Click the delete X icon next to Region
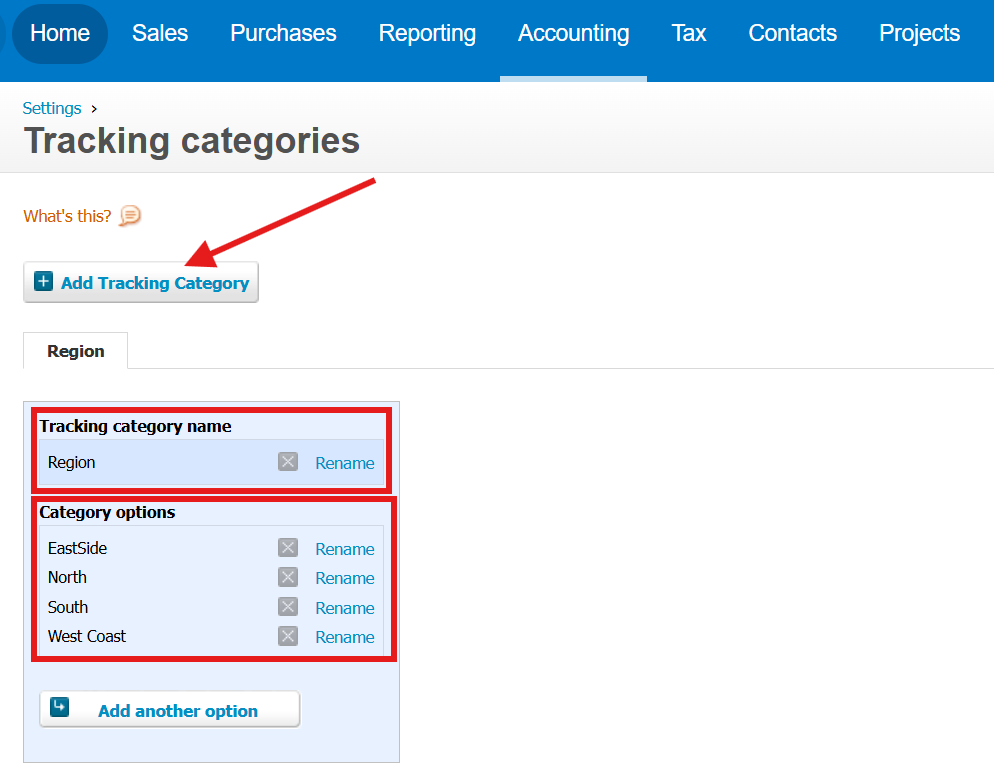This screenshot has width=994, height=783. coord(287,461)
